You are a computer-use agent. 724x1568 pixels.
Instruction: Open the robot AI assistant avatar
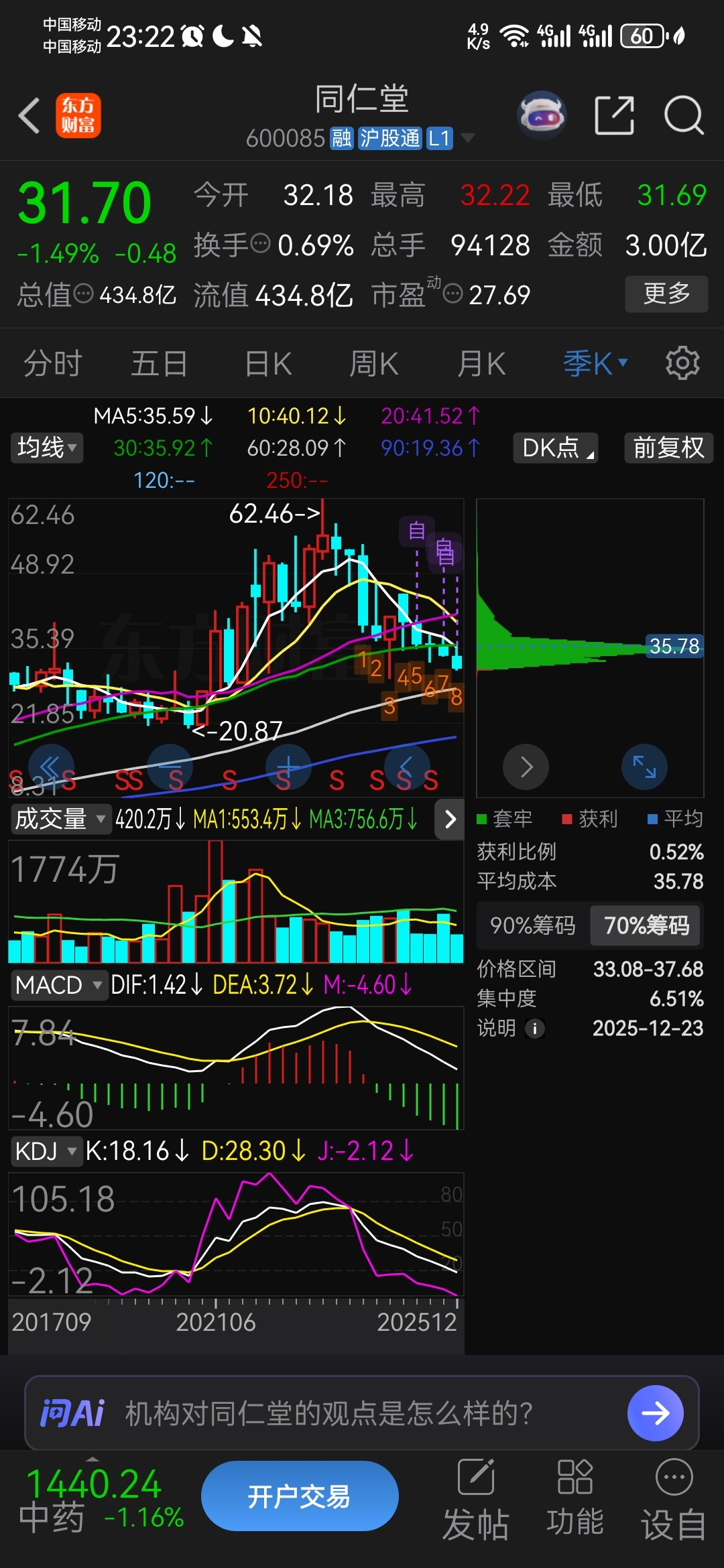coord(542,115)
